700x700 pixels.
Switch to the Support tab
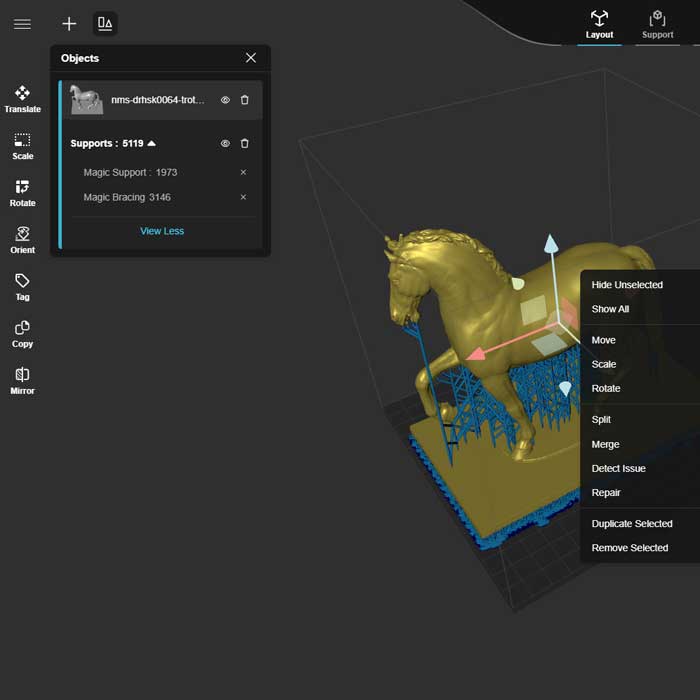[x=658, y=25]
